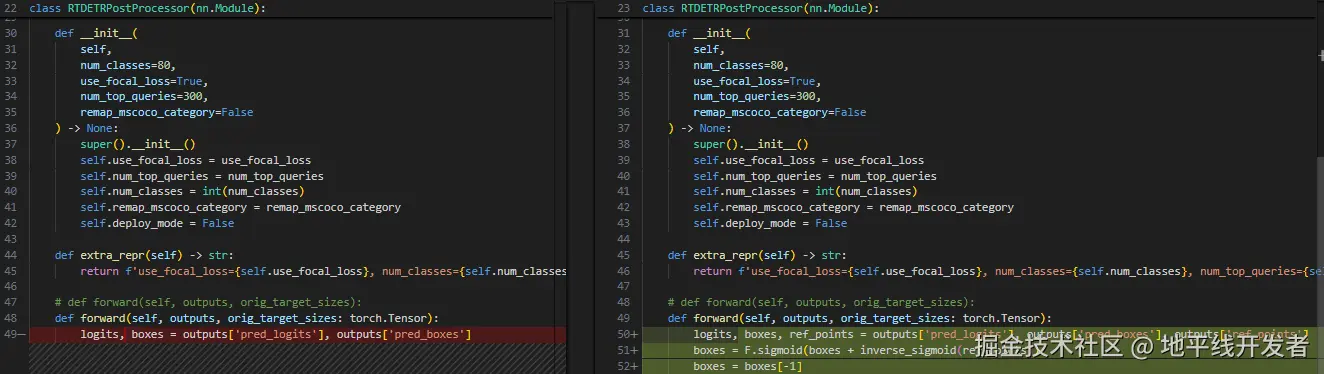Image resolution: width=1324 pixels, height=374 pixels.
Task: Click ') -> None:' in the left pane
Action: click(x=87, y=128)
